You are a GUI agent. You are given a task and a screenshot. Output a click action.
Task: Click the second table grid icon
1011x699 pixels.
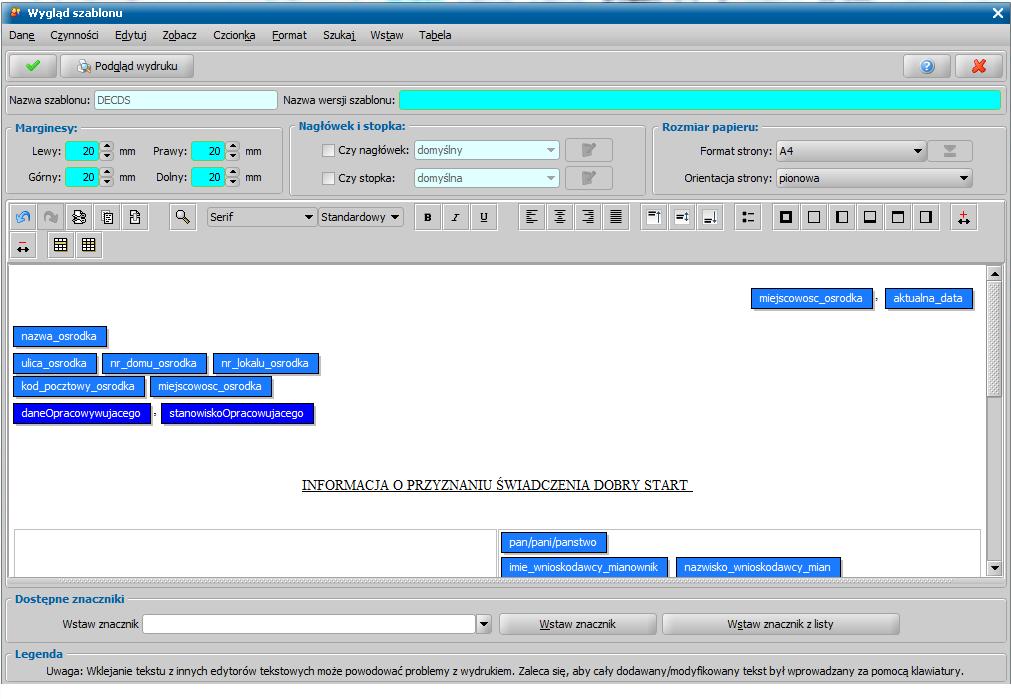(x=89, y=245)
